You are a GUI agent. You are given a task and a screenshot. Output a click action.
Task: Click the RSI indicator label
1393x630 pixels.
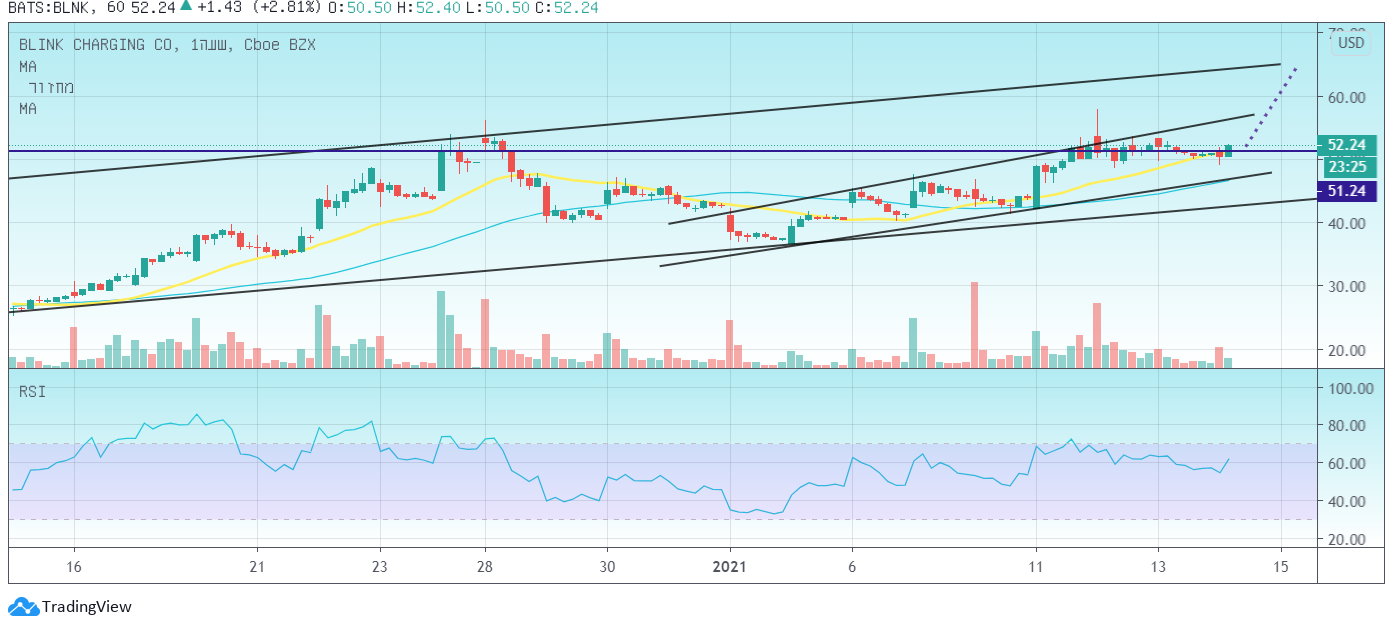point(32,392)
